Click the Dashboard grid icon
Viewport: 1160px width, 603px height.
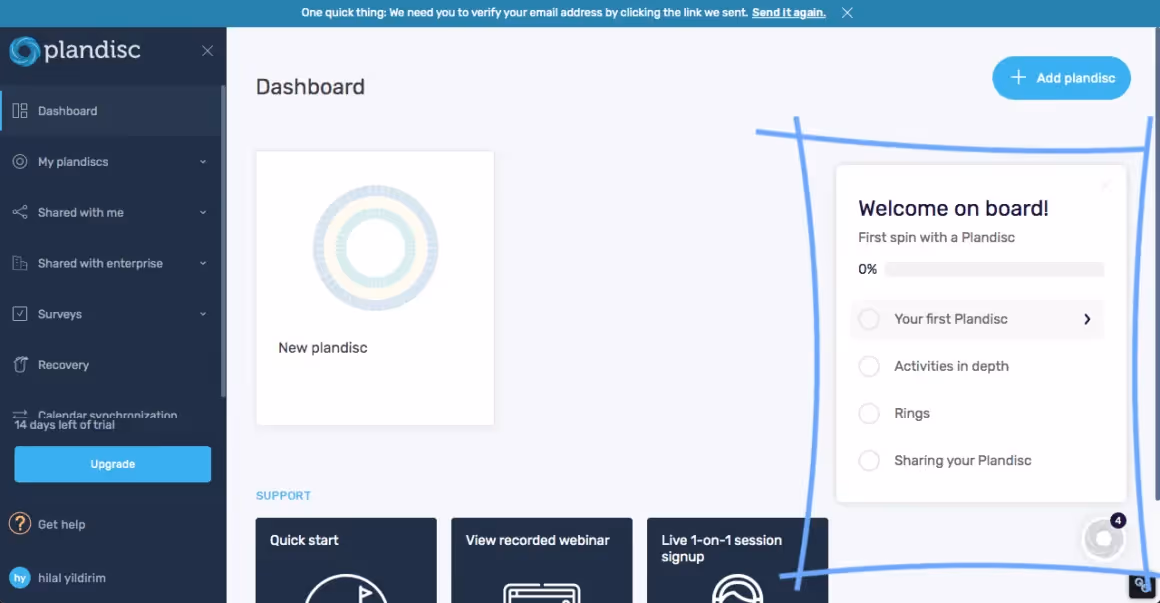pos(20,111)
